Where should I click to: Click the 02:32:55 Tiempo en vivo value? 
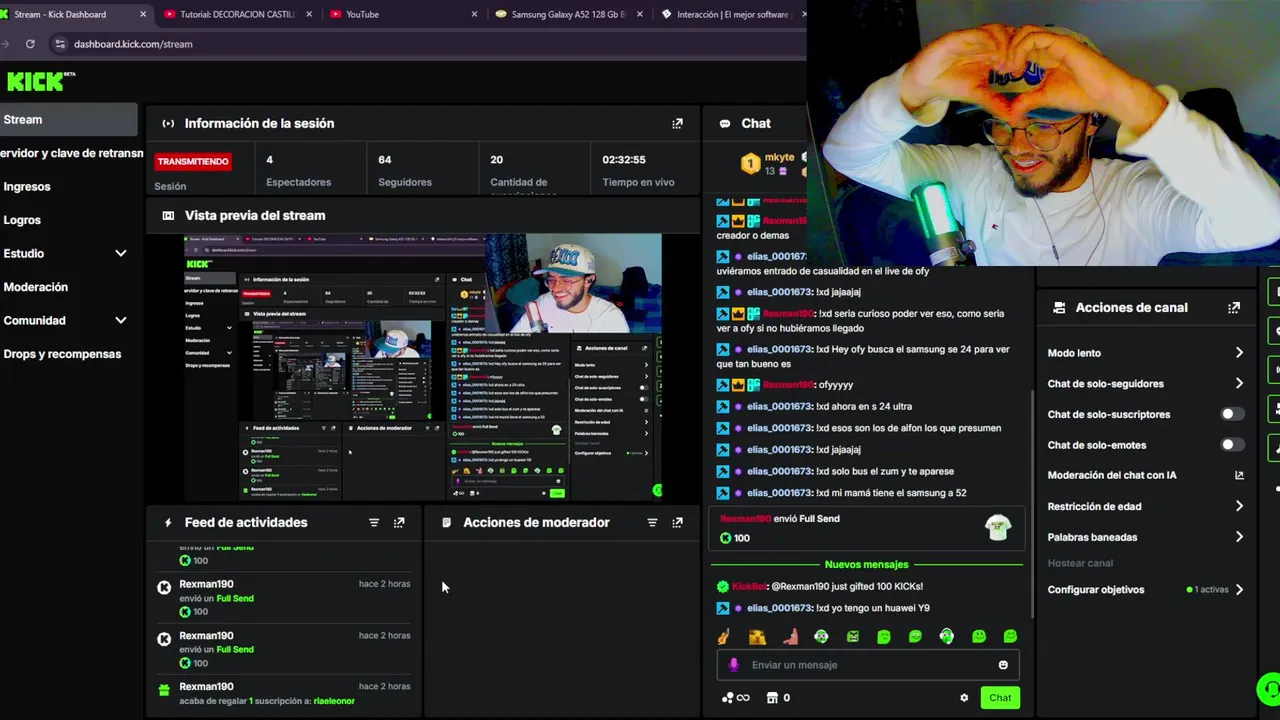point(624,160)
